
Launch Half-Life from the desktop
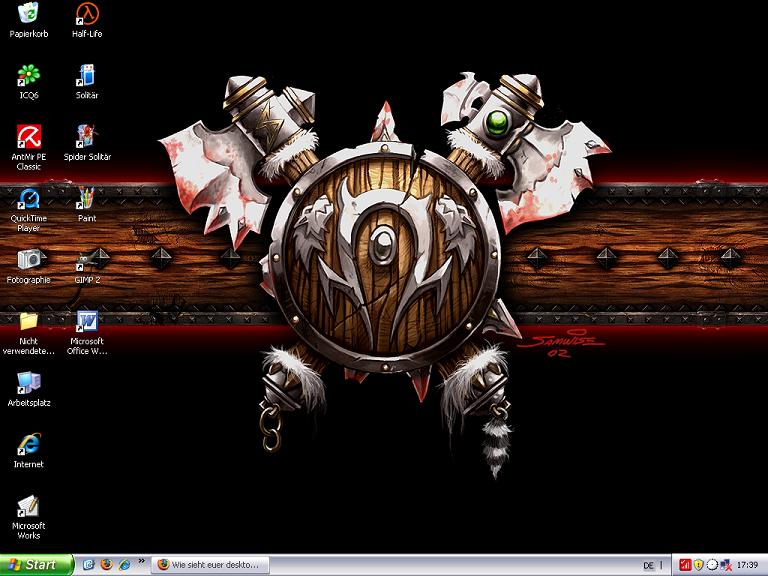[x=87, y=20]
